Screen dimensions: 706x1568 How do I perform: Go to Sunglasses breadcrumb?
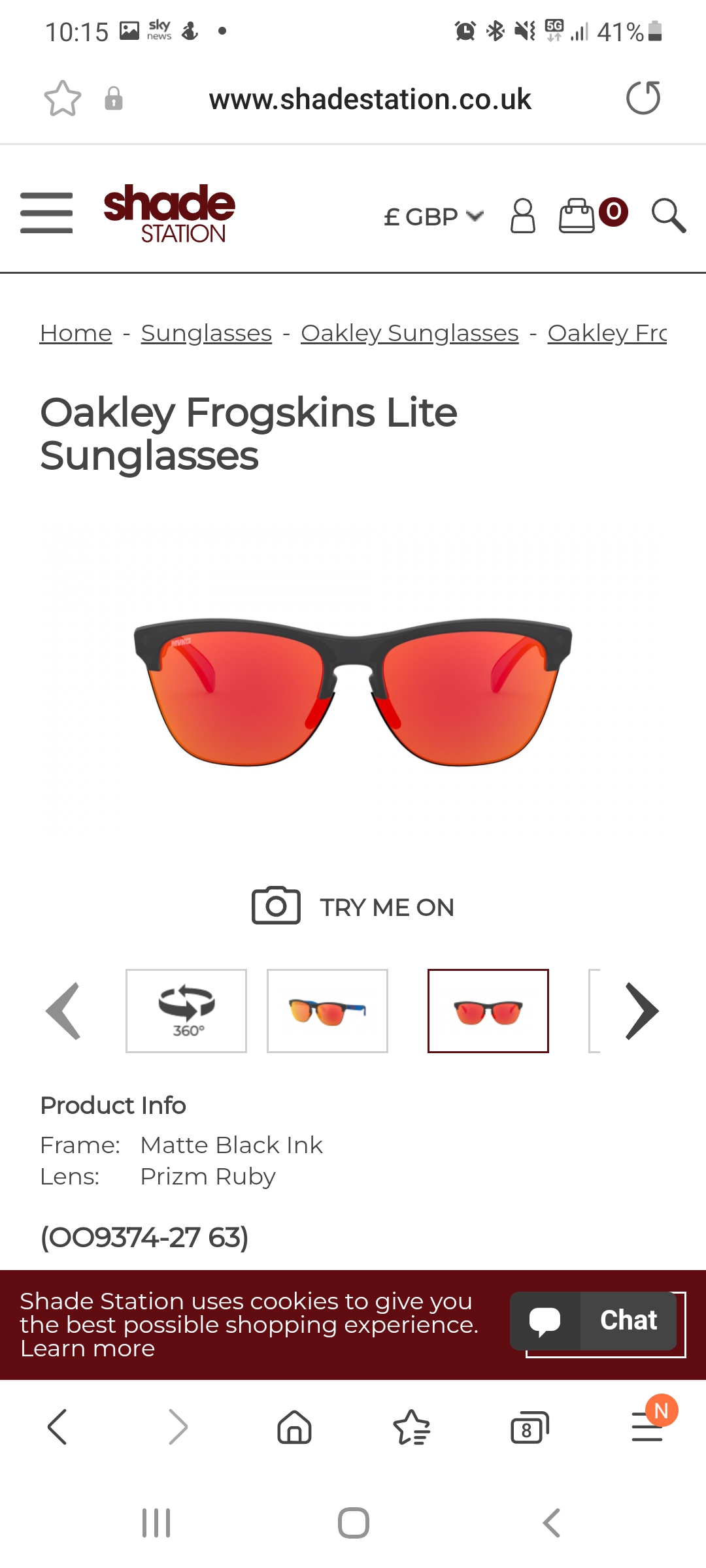(207, 333)
